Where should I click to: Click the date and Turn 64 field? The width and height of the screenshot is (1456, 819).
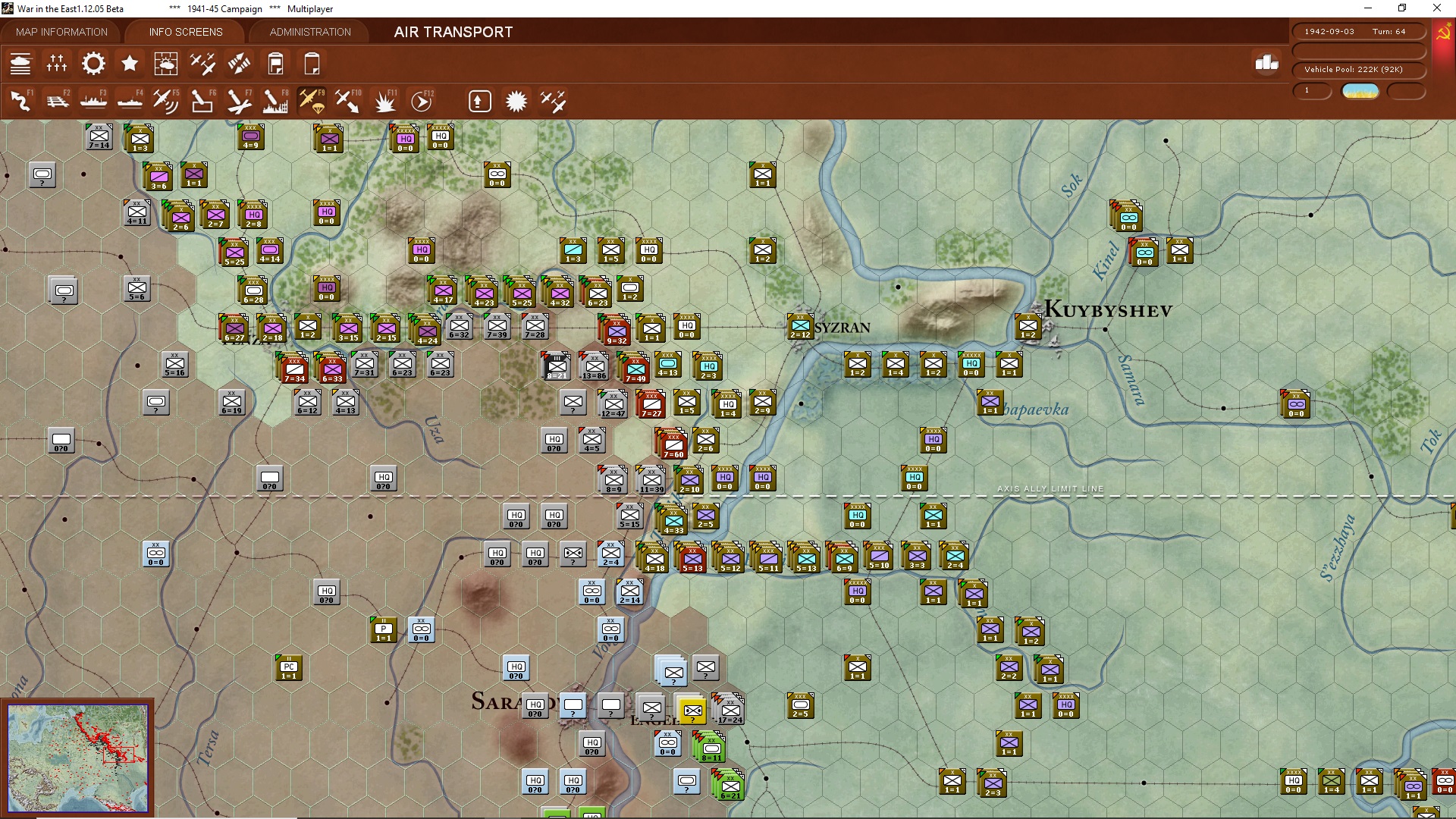click(x=1358, y=32)
